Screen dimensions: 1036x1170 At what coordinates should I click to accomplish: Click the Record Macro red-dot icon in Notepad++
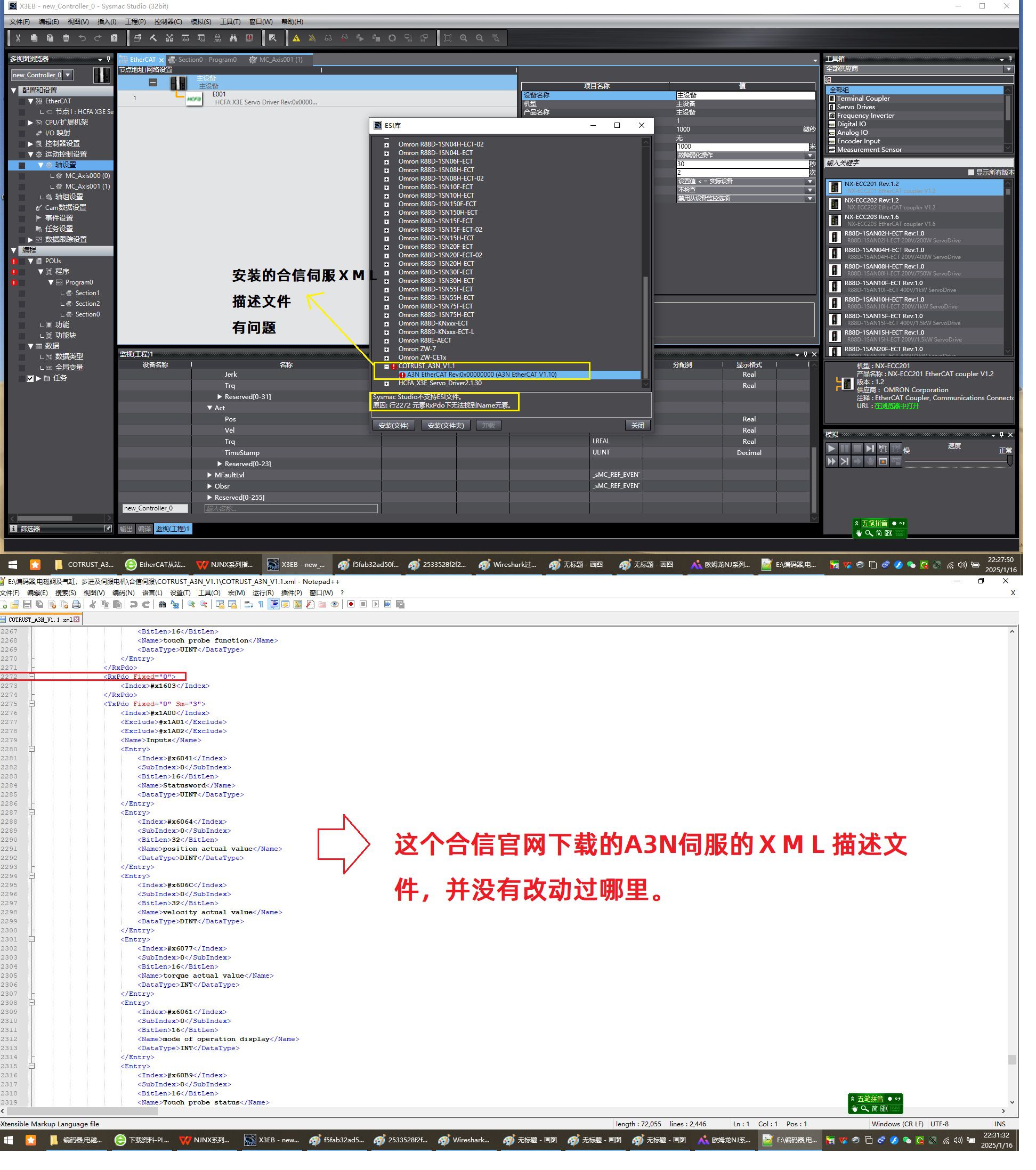[x=351, y=605]
